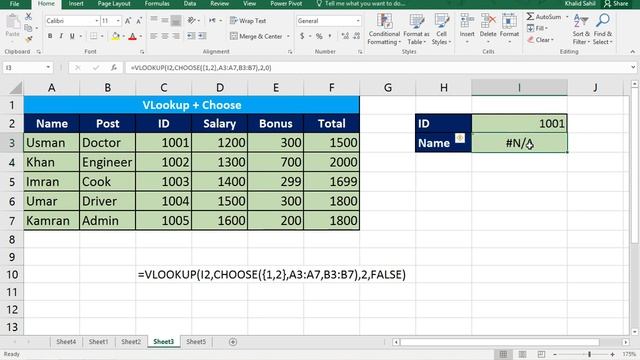Select cell containing Usman
Screen dimensions: 640x360
[x=51, y=142]
